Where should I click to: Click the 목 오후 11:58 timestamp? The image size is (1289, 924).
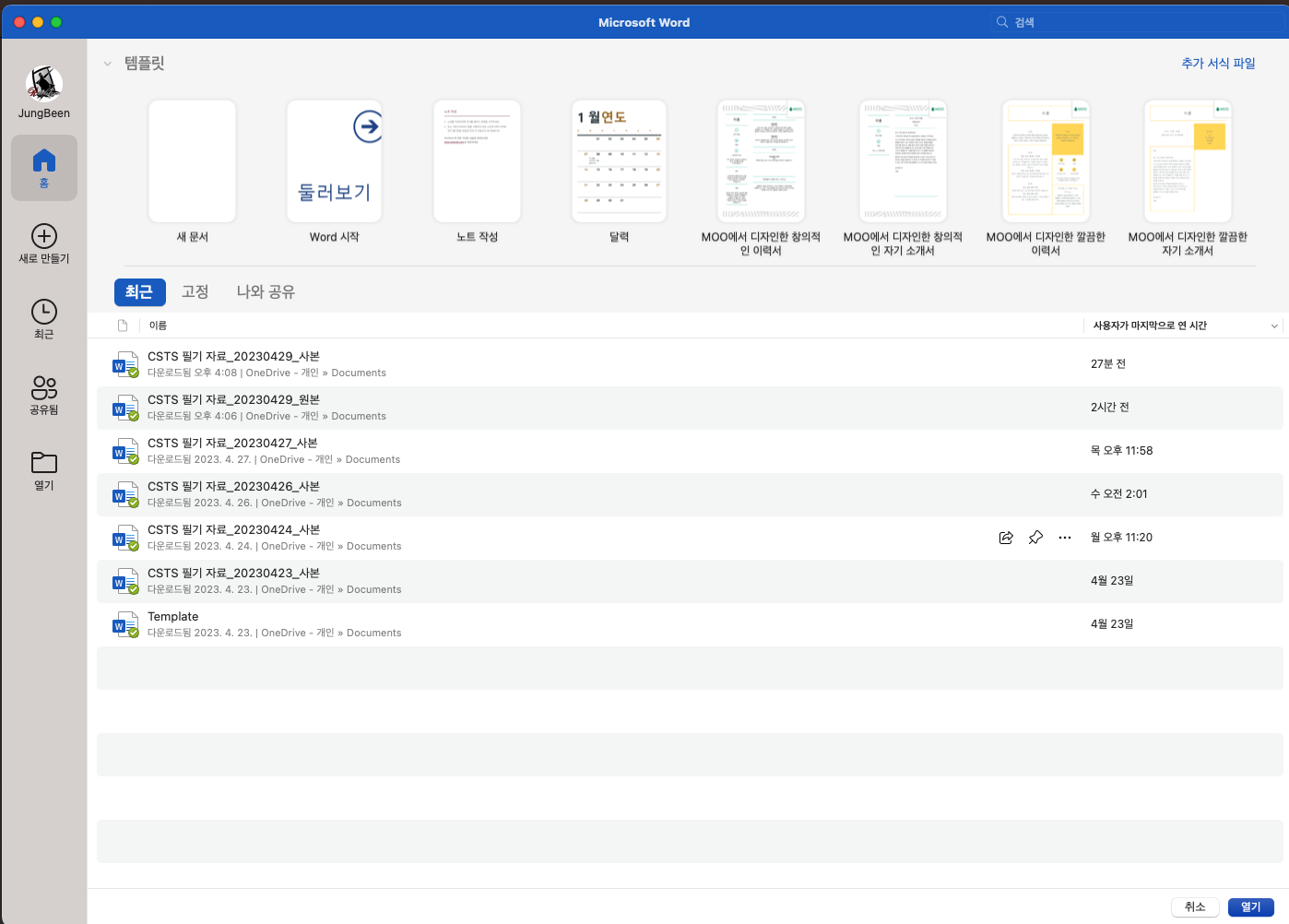point(1122,451)
